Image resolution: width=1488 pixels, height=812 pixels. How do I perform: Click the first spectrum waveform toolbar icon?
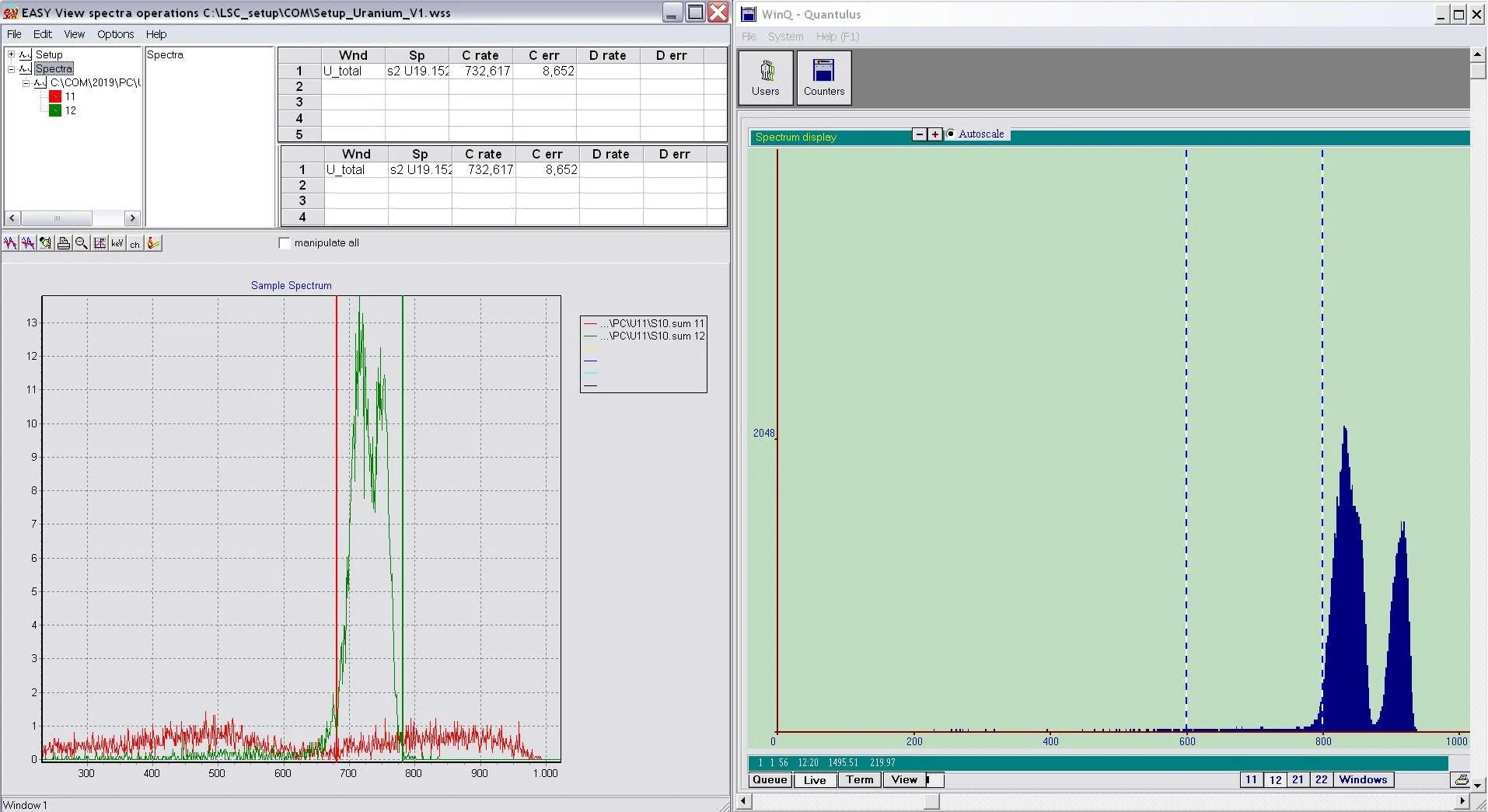(10, 243)
